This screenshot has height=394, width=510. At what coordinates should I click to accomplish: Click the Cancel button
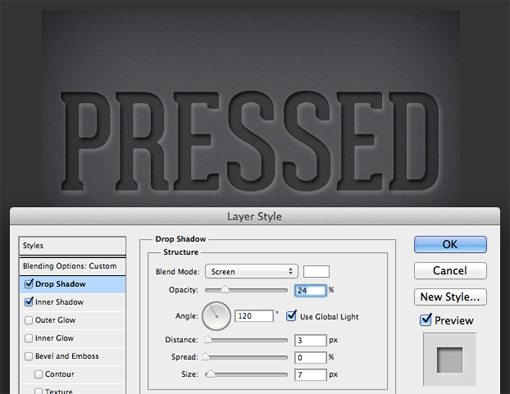[450, 270]
